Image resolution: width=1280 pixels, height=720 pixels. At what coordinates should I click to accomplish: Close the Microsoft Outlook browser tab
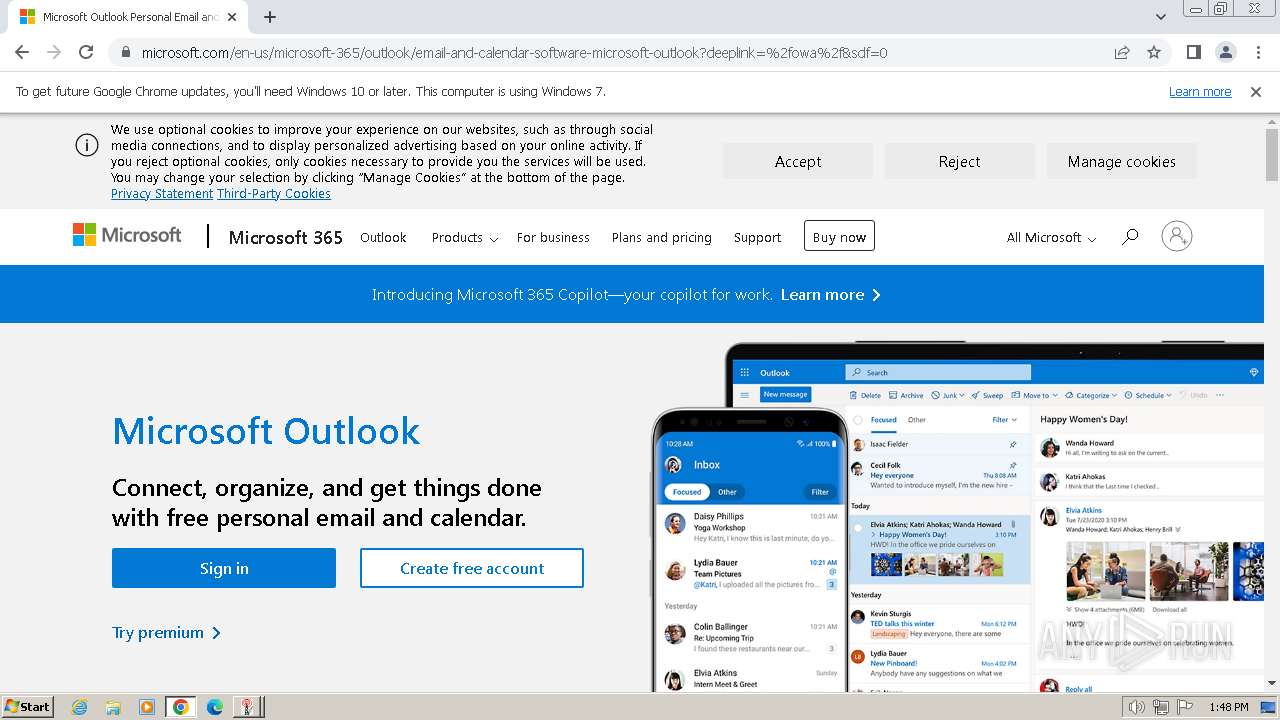pyautogui.click(x=232, y=17)
